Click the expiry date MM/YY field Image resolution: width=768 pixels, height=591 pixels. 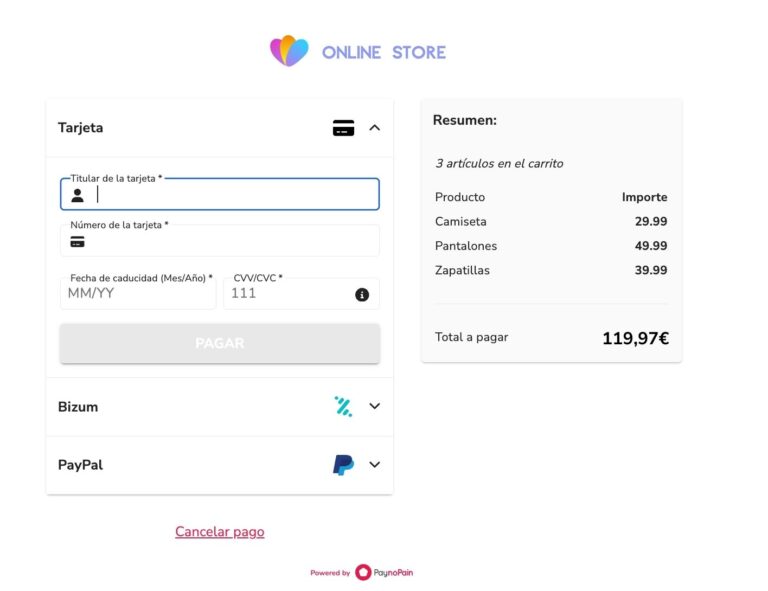tap(138, 294)
